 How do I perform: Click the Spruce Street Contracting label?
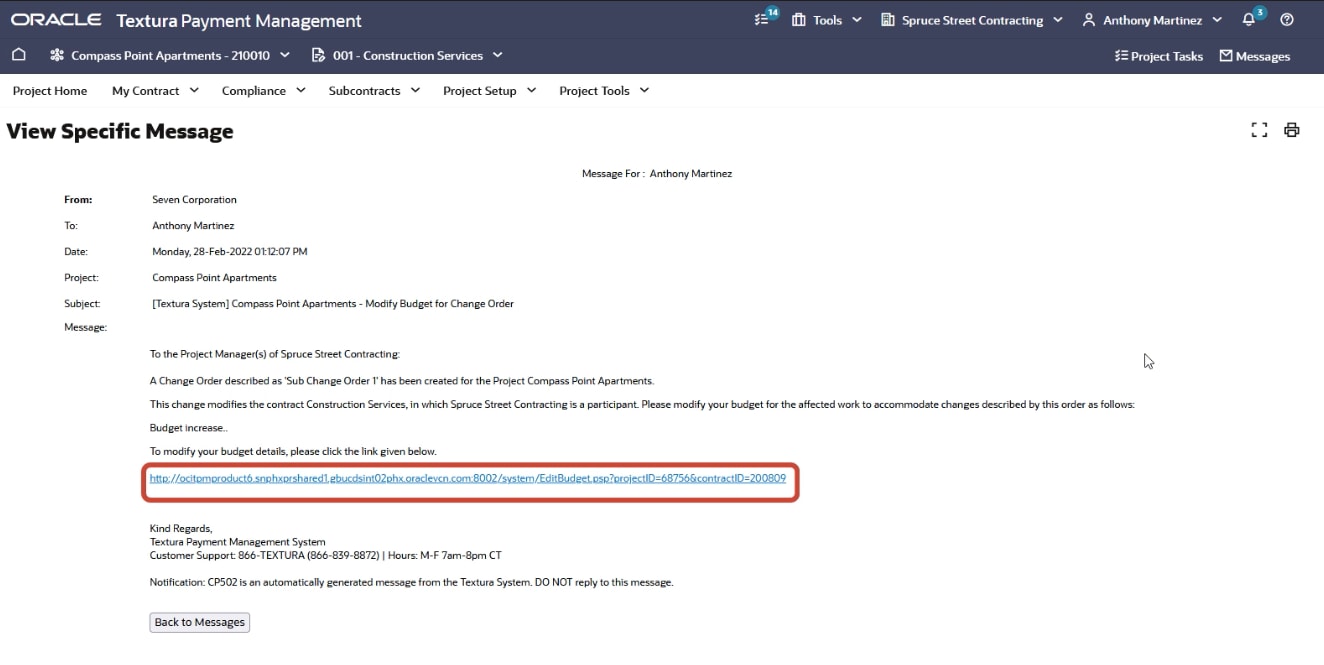(972, 20)
